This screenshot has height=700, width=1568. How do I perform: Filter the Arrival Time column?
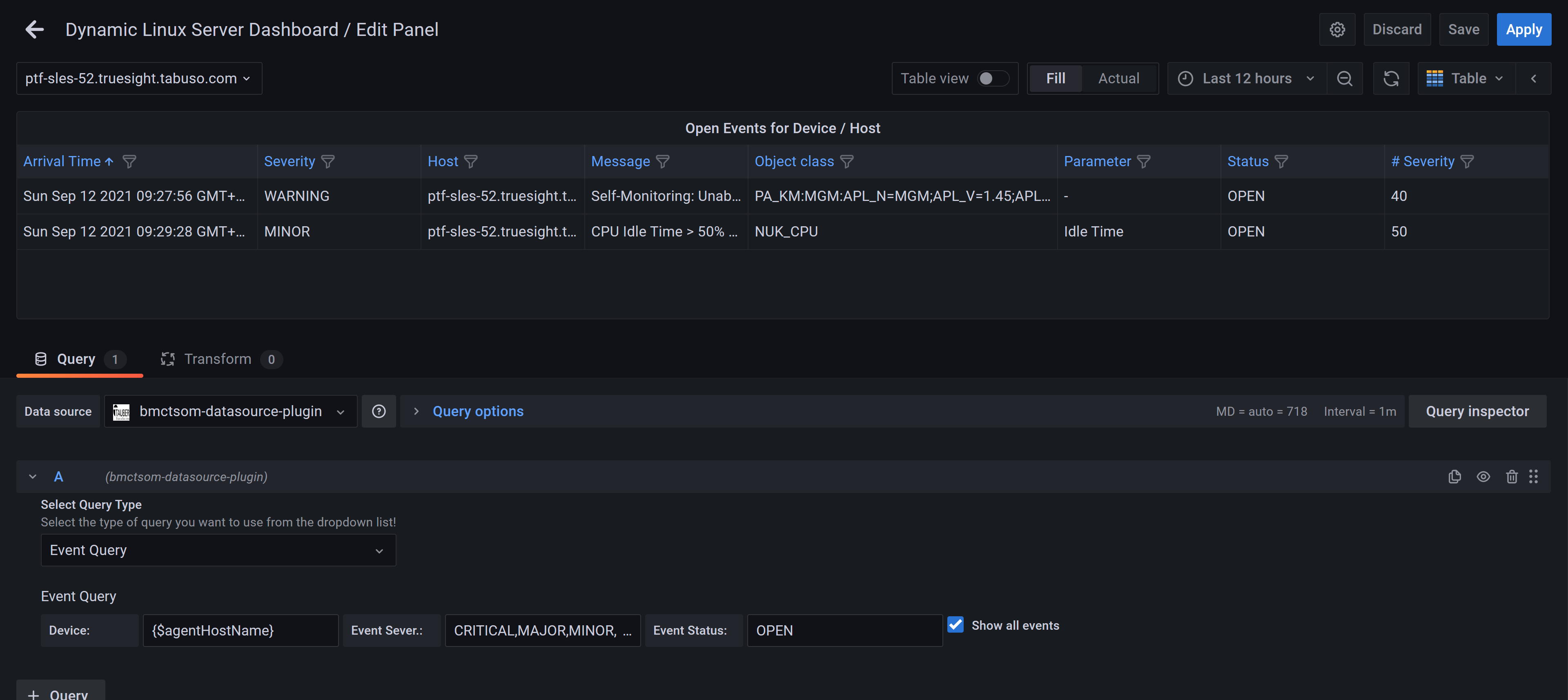click(x=129, y=161)
